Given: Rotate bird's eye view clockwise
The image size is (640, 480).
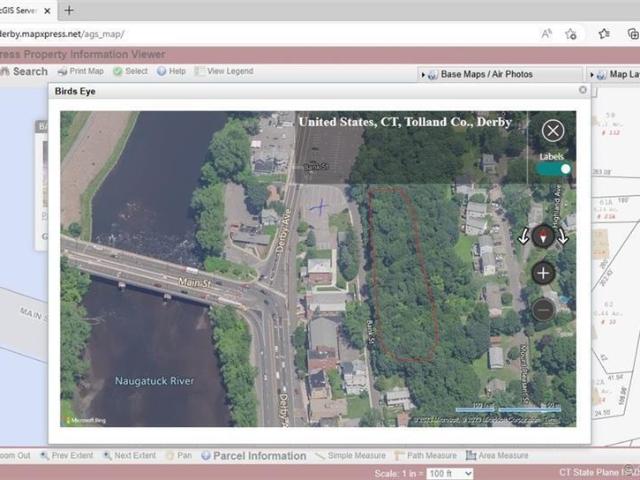Looking at the screenshot, I should (x=563, y=237).
